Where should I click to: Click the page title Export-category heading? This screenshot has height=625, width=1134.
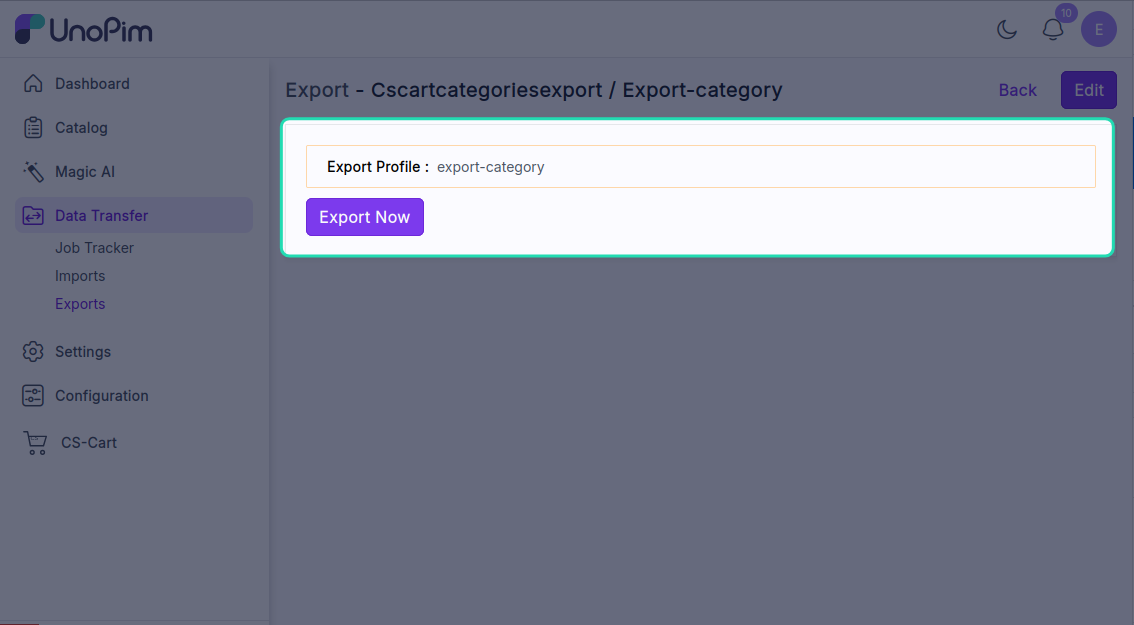click(x=702, y=90)
